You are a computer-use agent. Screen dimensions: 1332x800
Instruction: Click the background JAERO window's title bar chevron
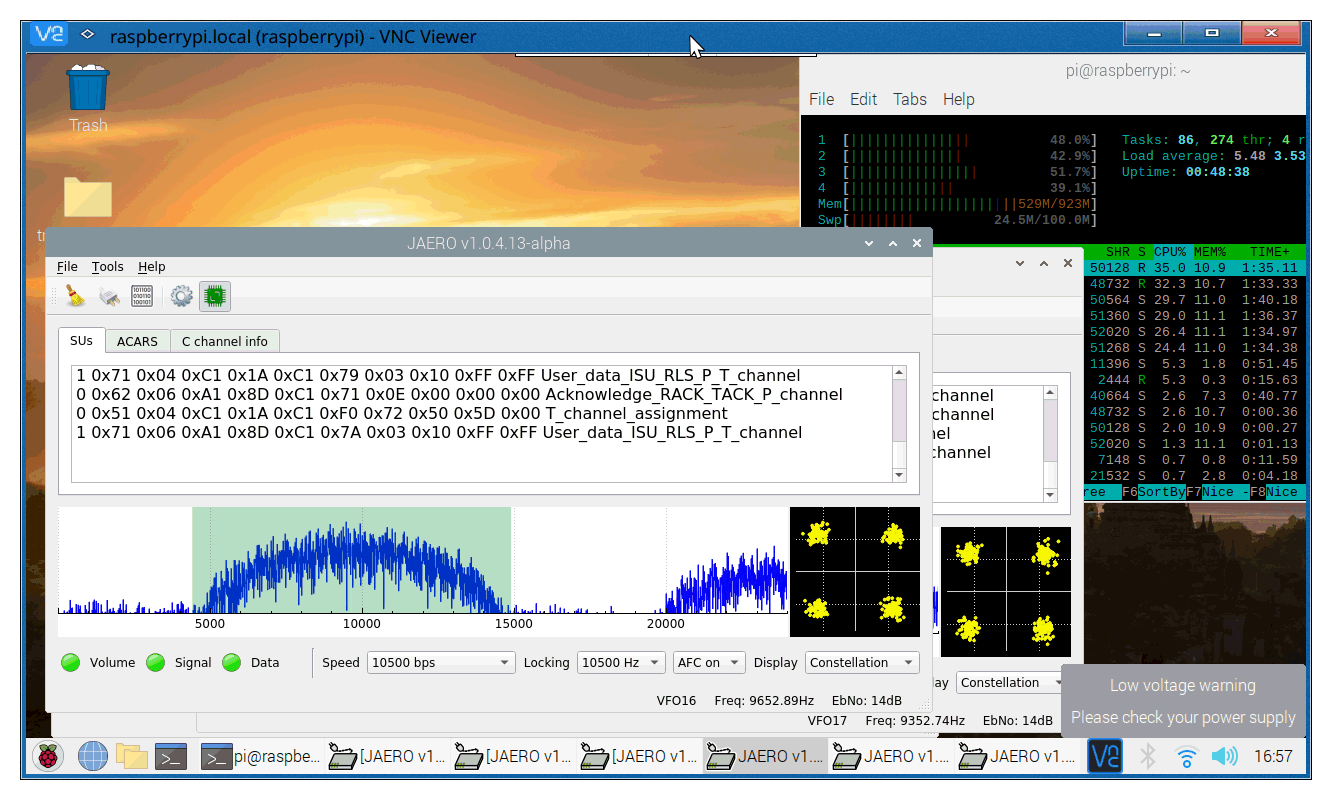(x=1019, y=263)
